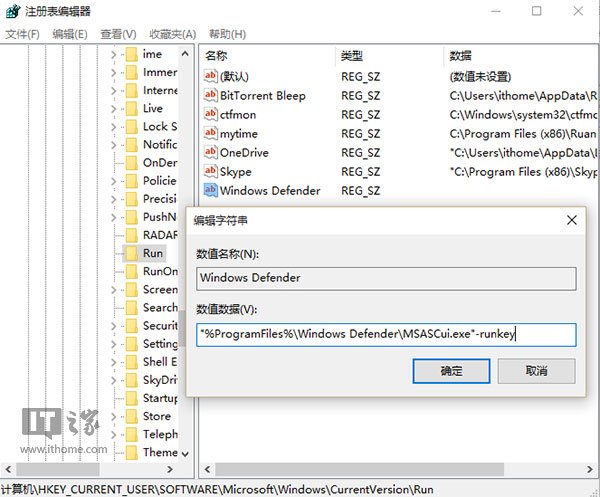Click the OneDrive string value icon
600x497 pixels.
pyautogui.click(x=210, y=152)
